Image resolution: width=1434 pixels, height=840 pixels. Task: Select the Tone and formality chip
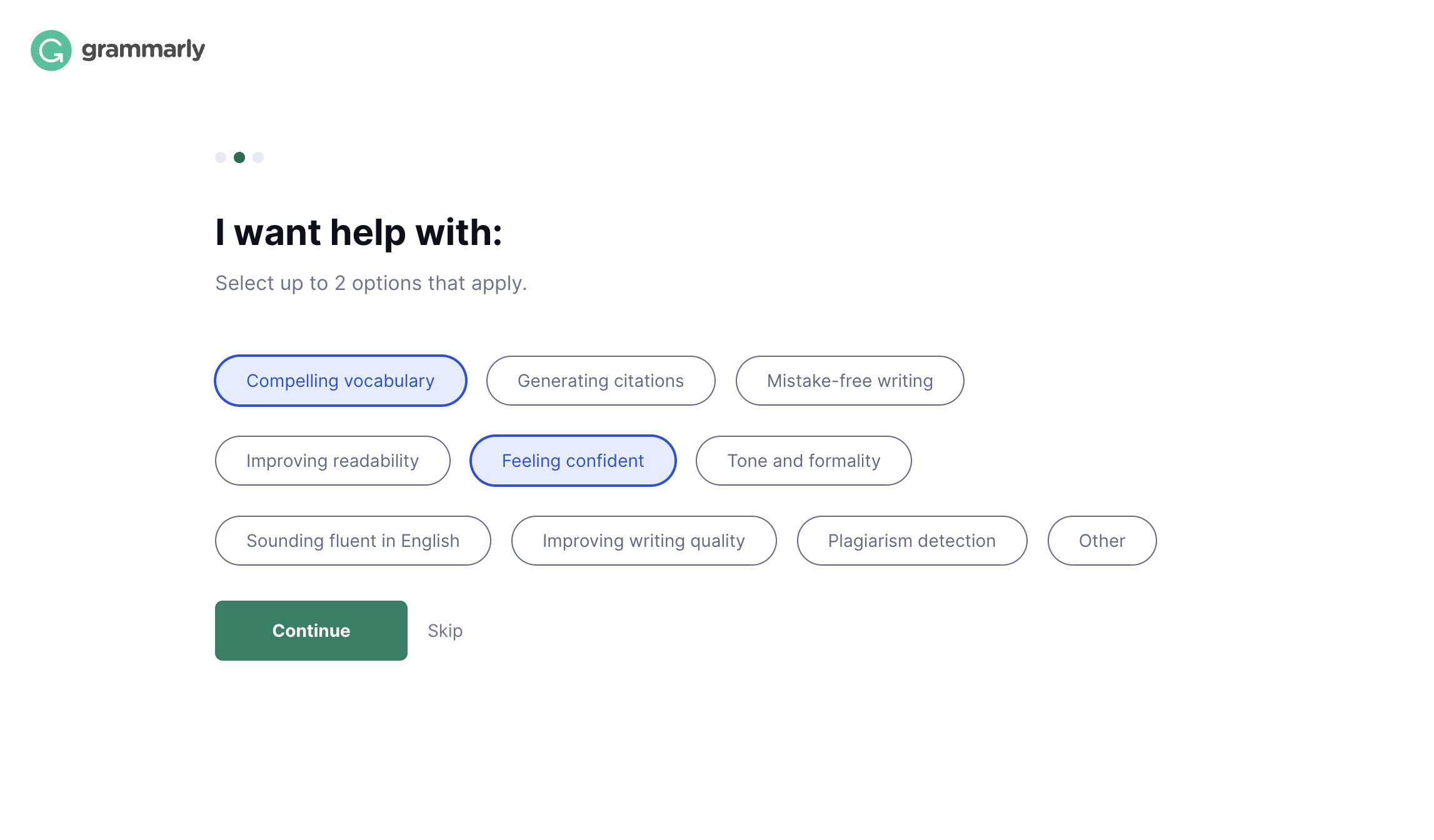803,461
